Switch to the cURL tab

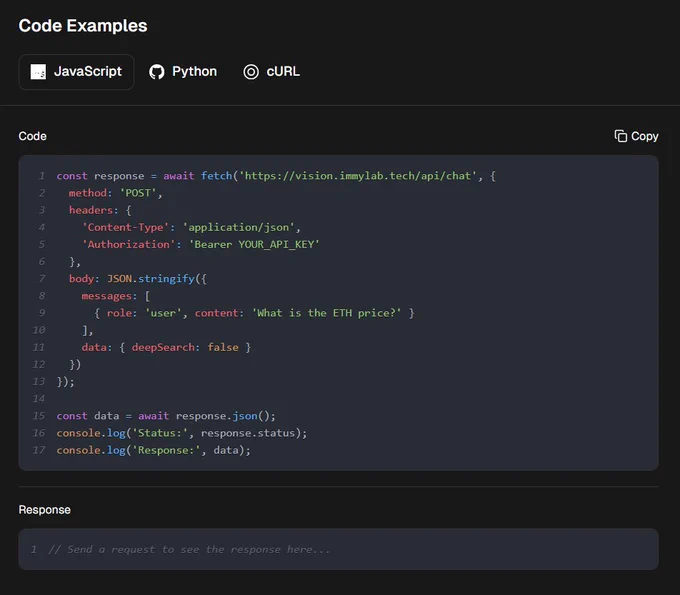tap(271, 72)
